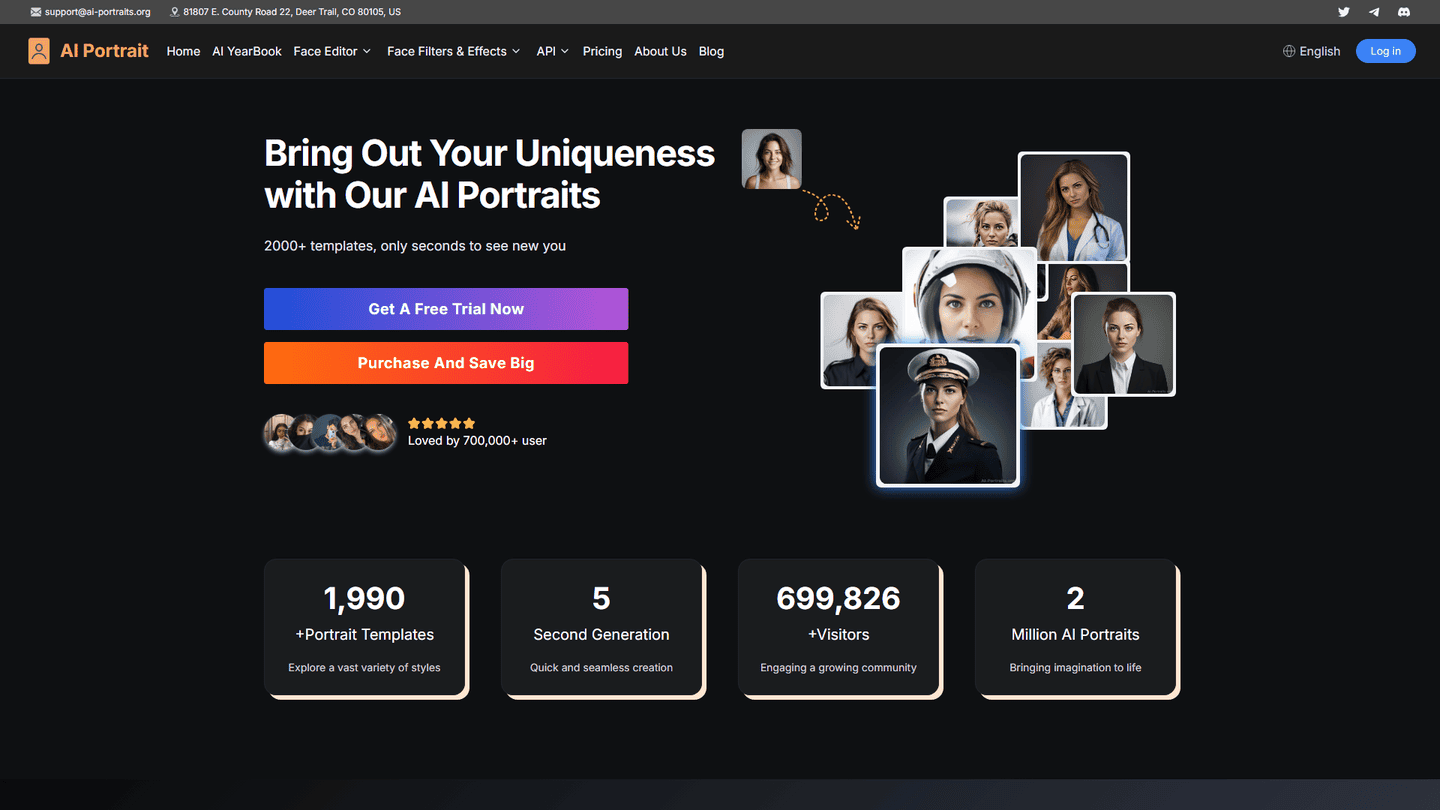Image resolution: width=1440 pixels, height=810 pixels.
Task: Navigate to the Blog page
Action: pos(711,51)
